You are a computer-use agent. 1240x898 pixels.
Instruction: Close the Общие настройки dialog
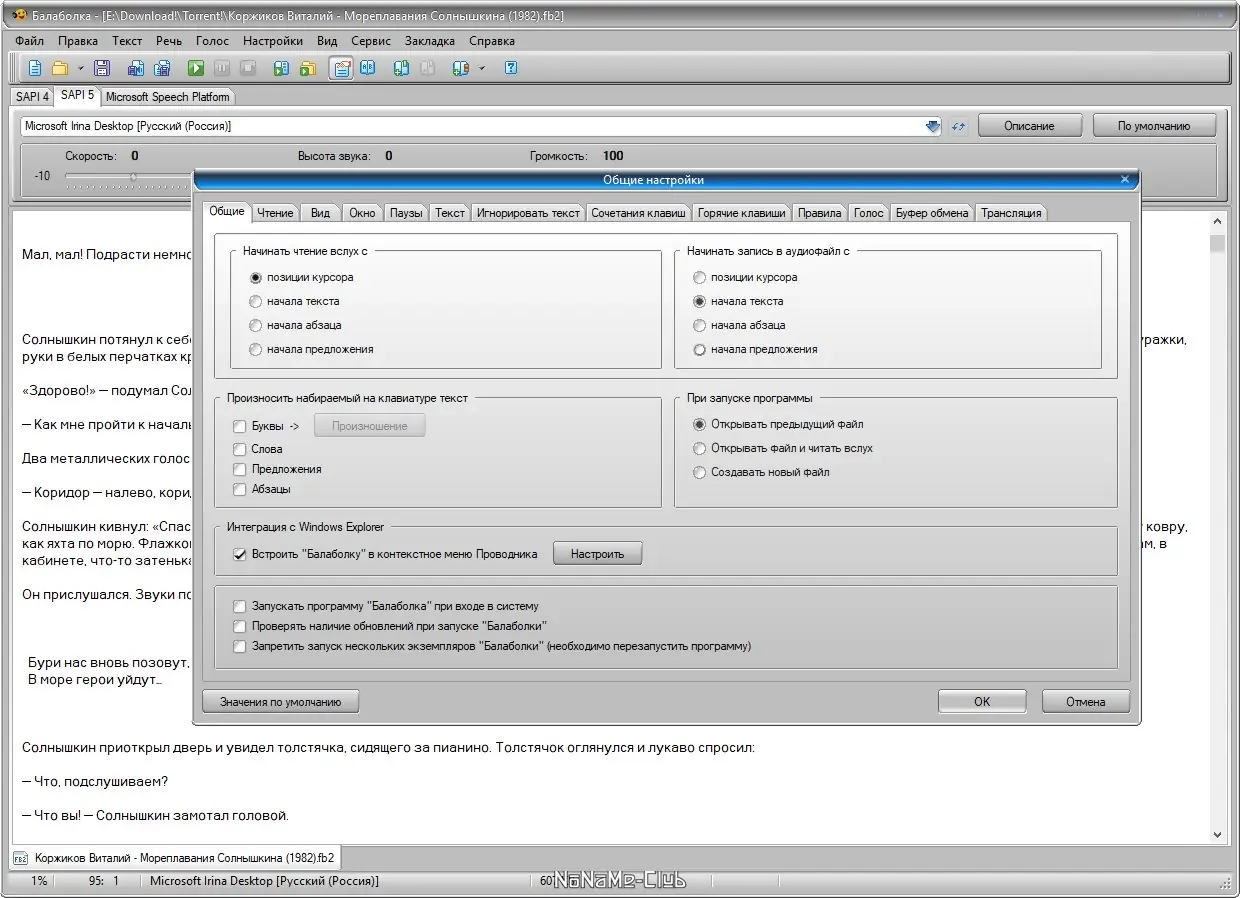[x=1125, y=179]
